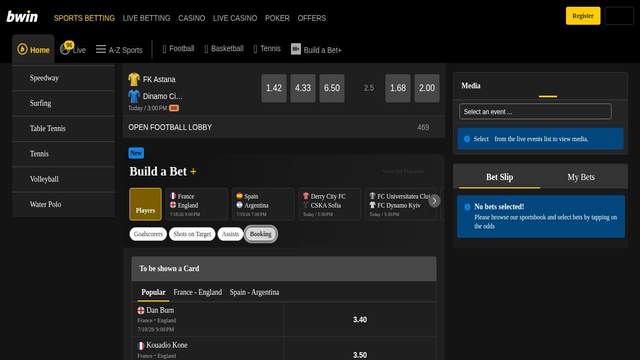Open the Poker section
This screenshot has height=360, width=640.
277,18
